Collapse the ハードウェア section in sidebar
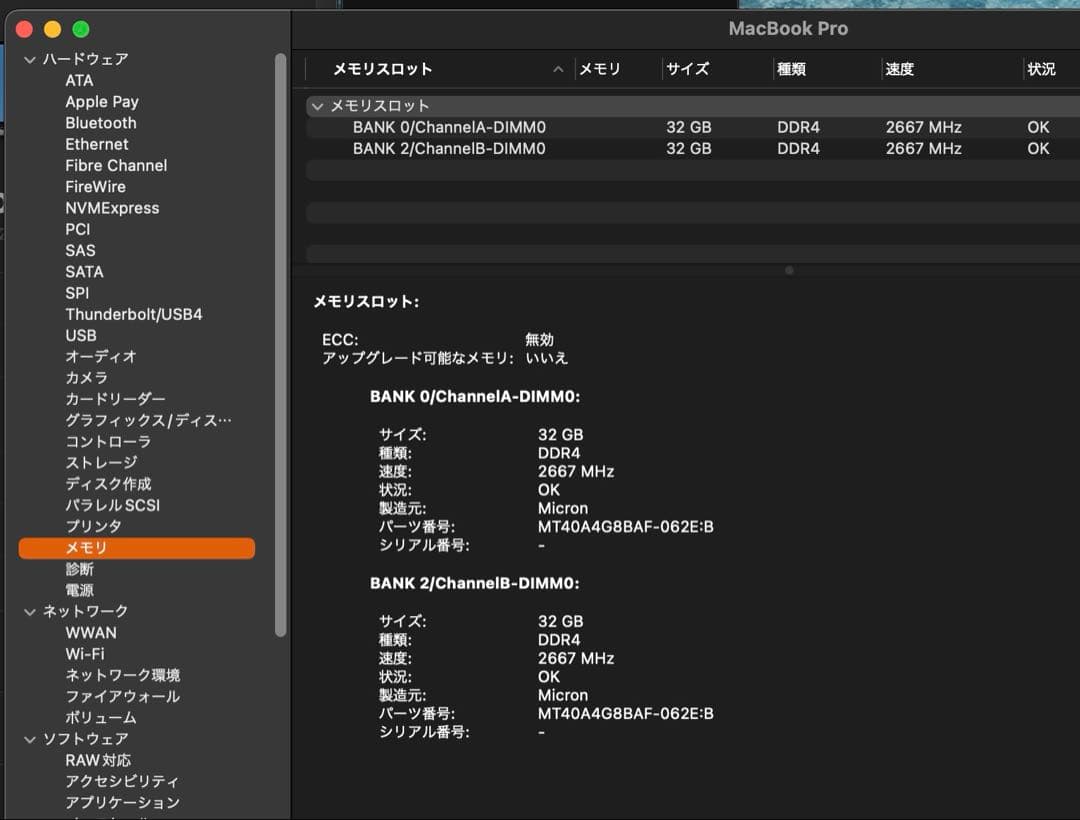Viewport: 1080px width, 820px height. (x=30, y=59)
